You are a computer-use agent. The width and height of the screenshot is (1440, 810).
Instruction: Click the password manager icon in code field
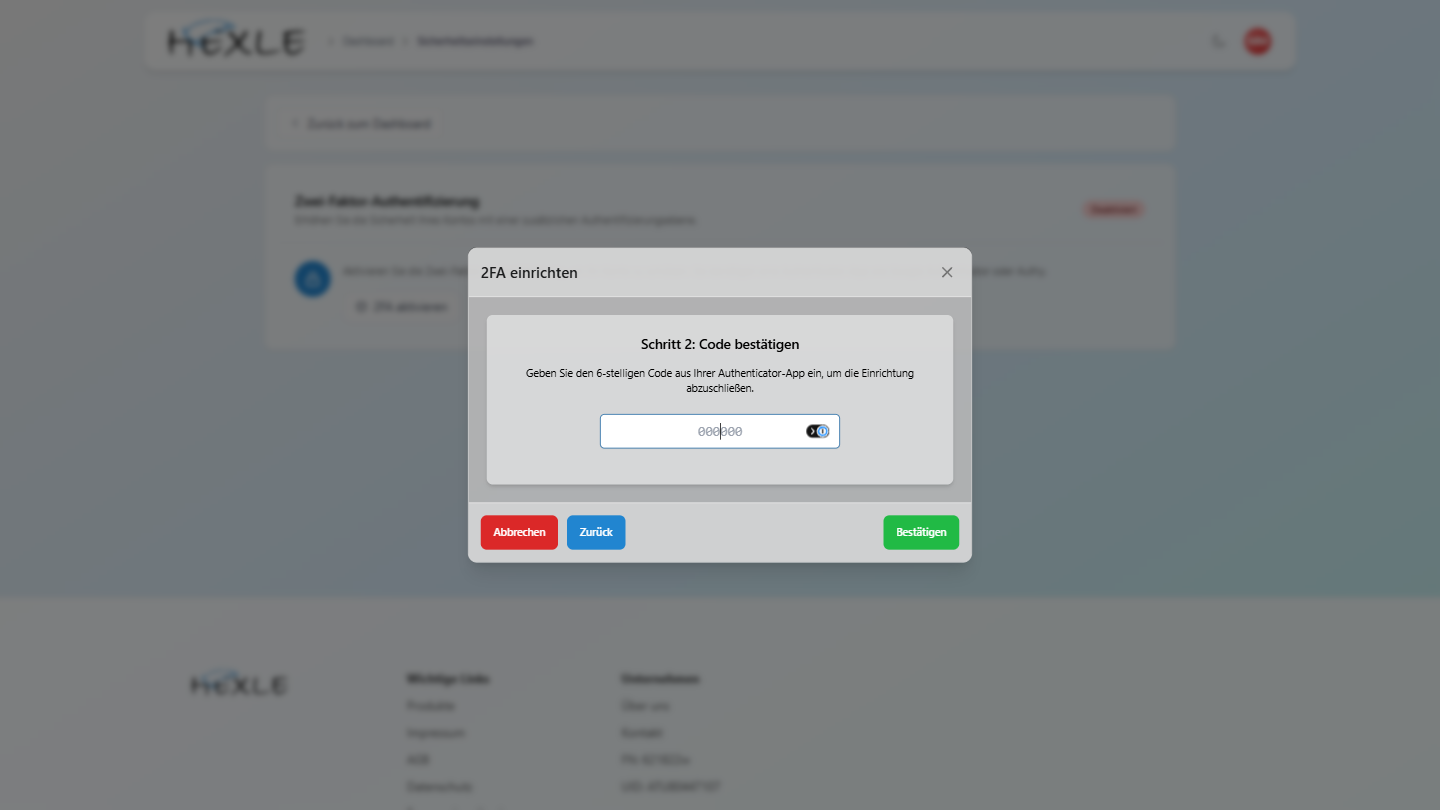click(x=818, y=431)
